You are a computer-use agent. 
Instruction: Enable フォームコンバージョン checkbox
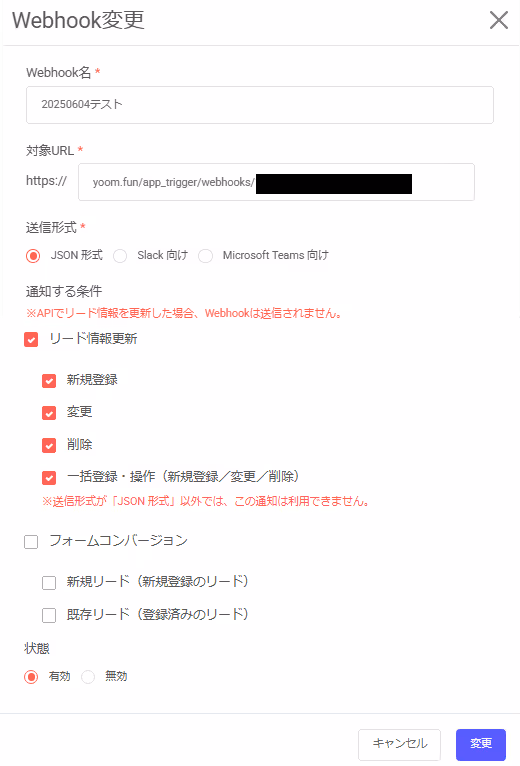[31, 542]
